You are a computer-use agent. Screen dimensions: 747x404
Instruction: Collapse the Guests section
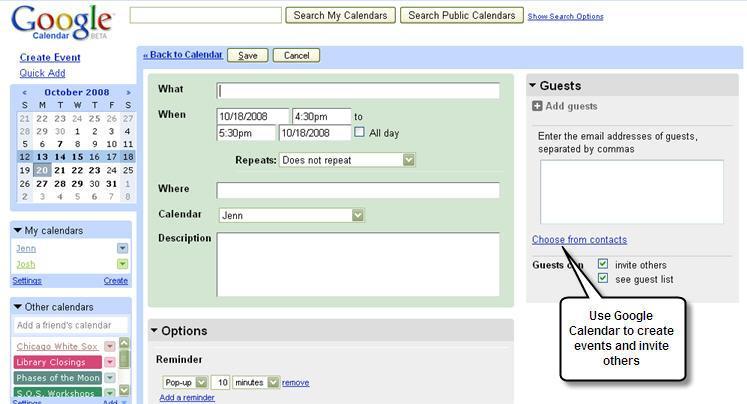click(x=533, y=85)
